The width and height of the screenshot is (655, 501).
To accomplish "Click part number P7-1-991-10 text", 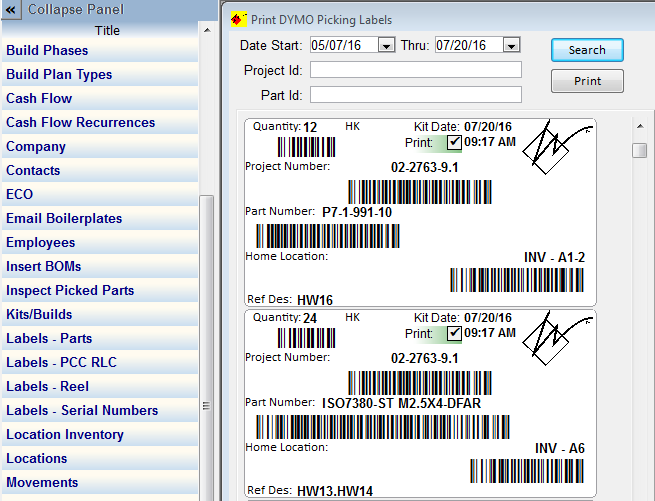I will coord(357,212).
